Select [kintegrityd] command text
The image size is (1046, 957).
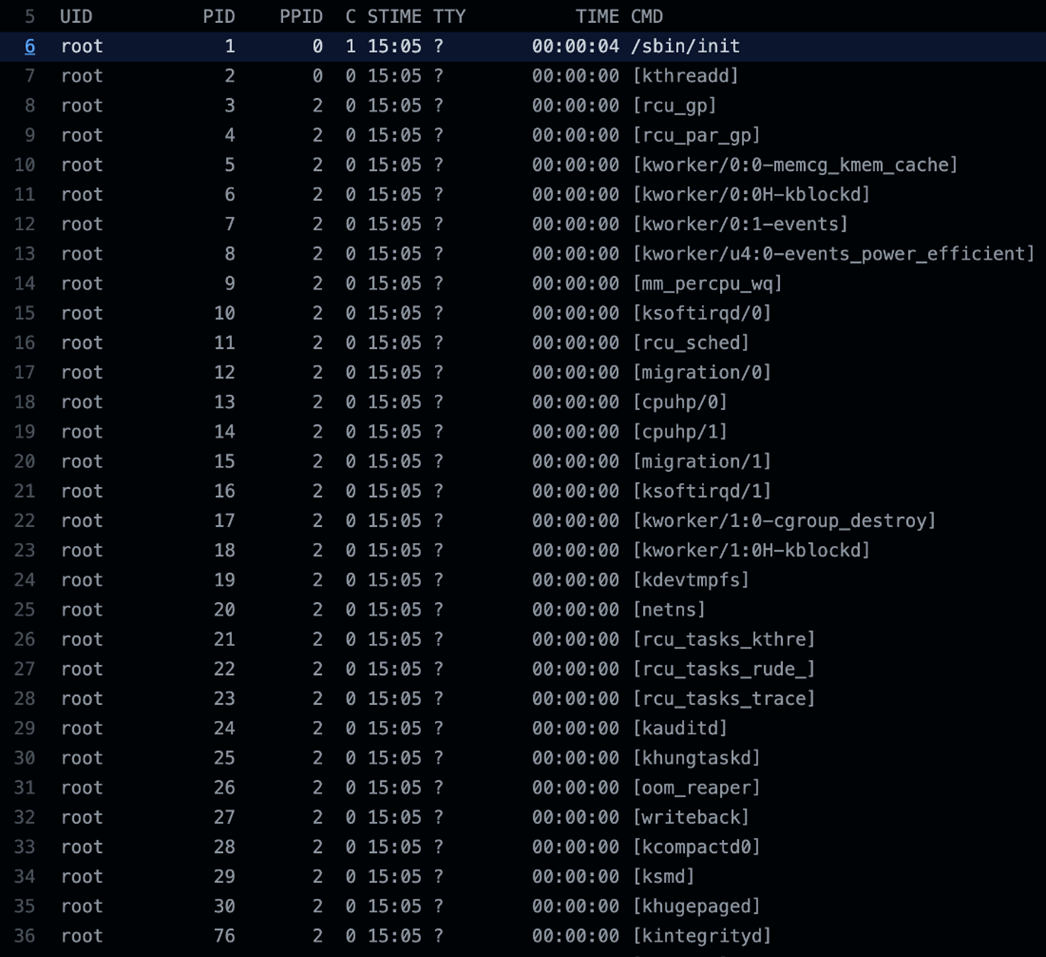[x=702, y=936]
